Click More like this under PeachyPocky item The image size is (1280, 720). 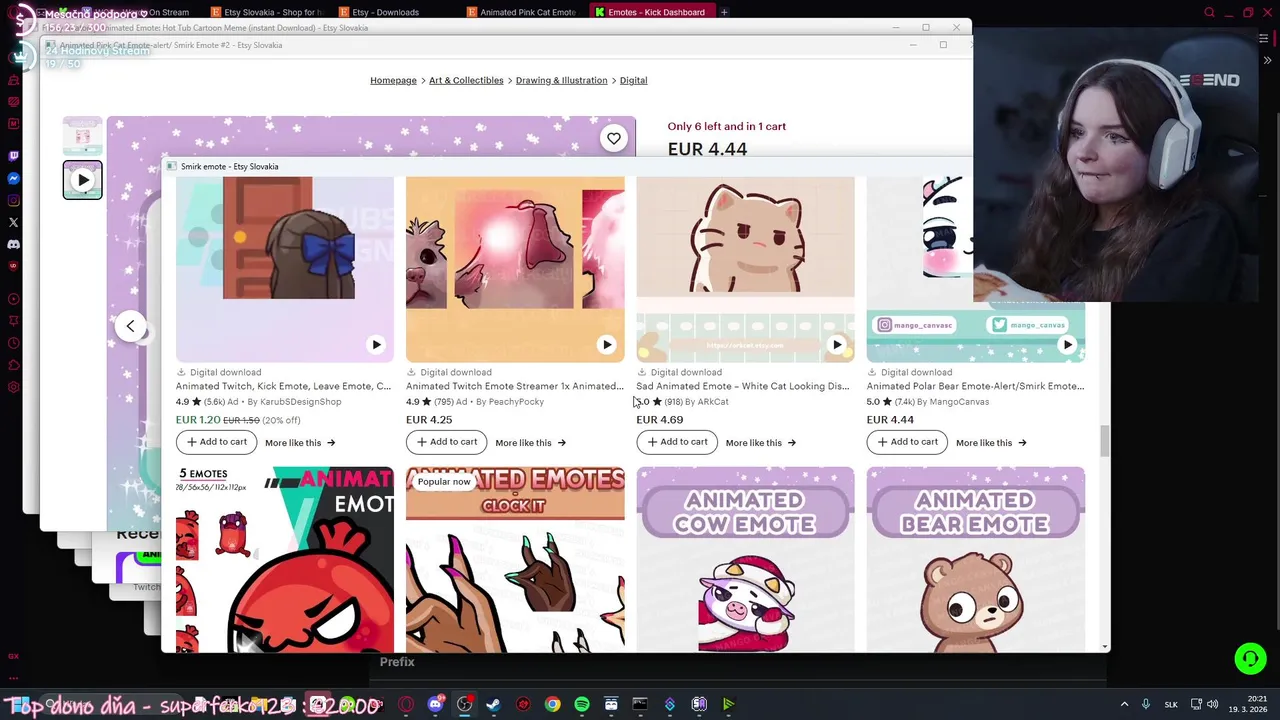click(530, 443)
